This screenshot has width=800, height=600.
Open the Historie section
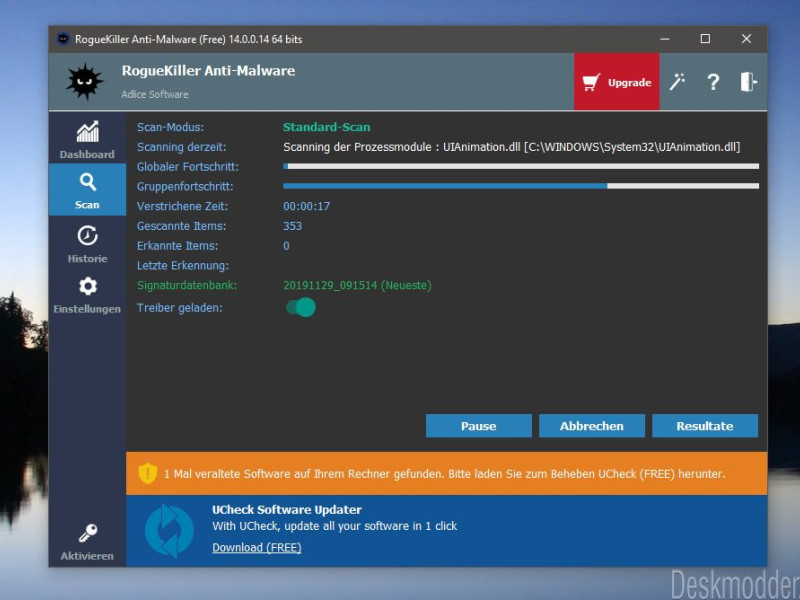[x=87, y=244]
